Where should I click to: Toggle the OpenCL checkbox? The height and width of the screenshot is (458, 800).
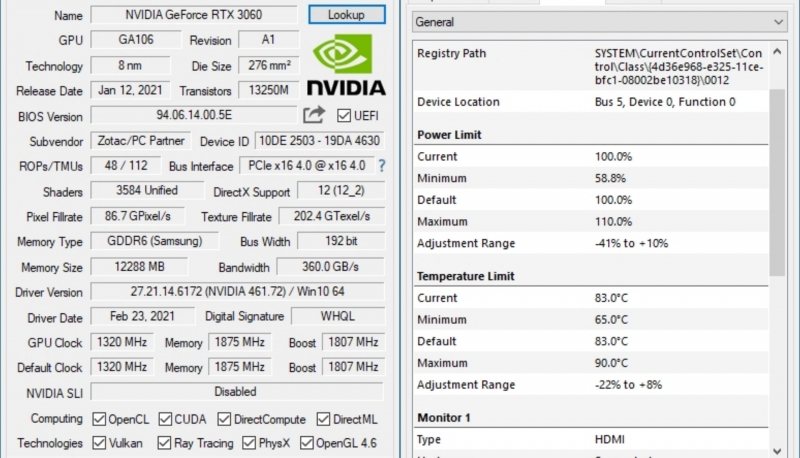(x=99, y=419)
